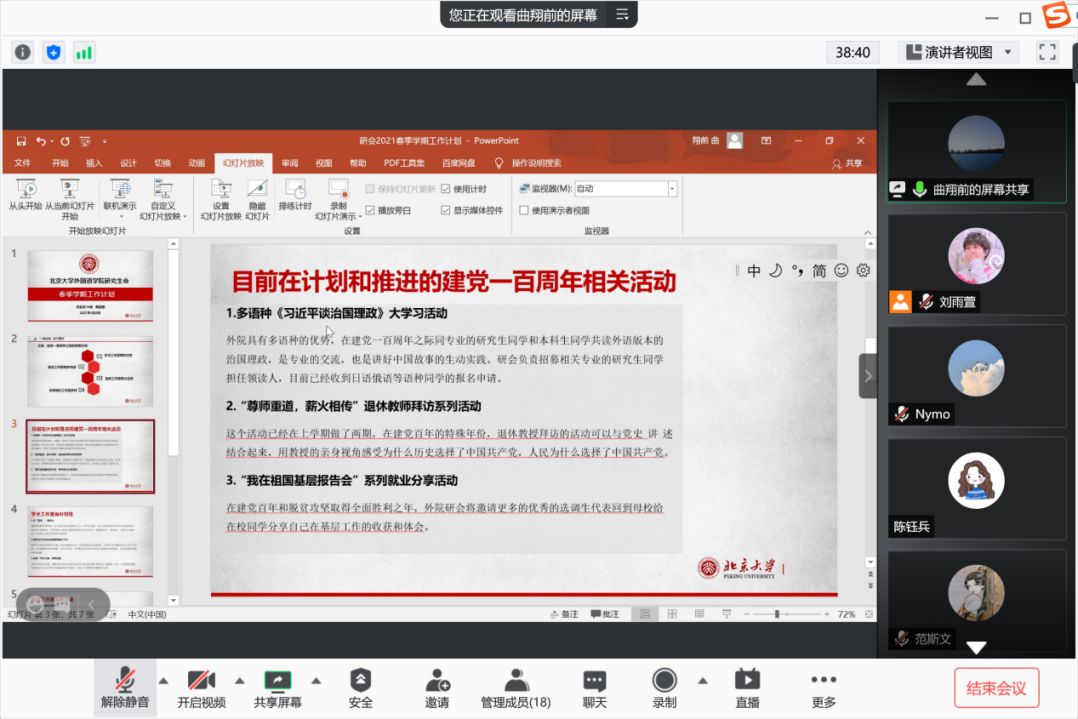Open the 动画 ribbon tab
This screenshot has height=719, width=1078.
[196, 163]
